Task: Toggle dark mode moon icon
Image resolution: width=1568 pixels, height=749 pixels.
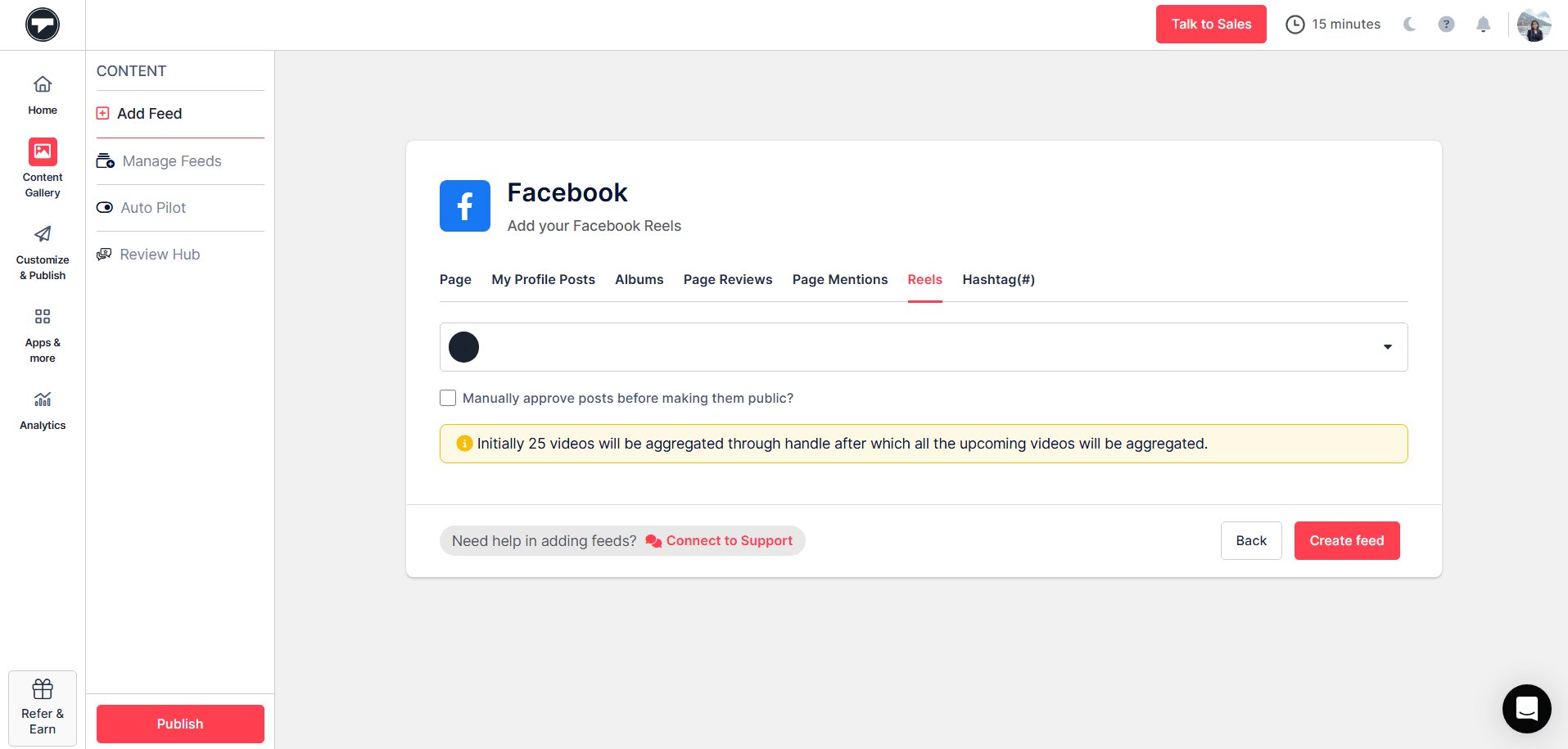Action: [x=1409, y=25]
